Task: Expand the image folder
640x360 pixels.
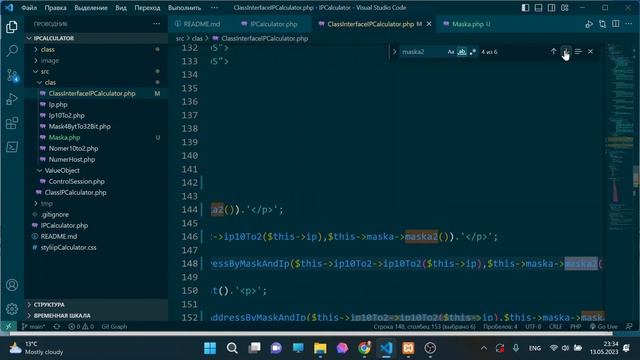Action: 96,60
